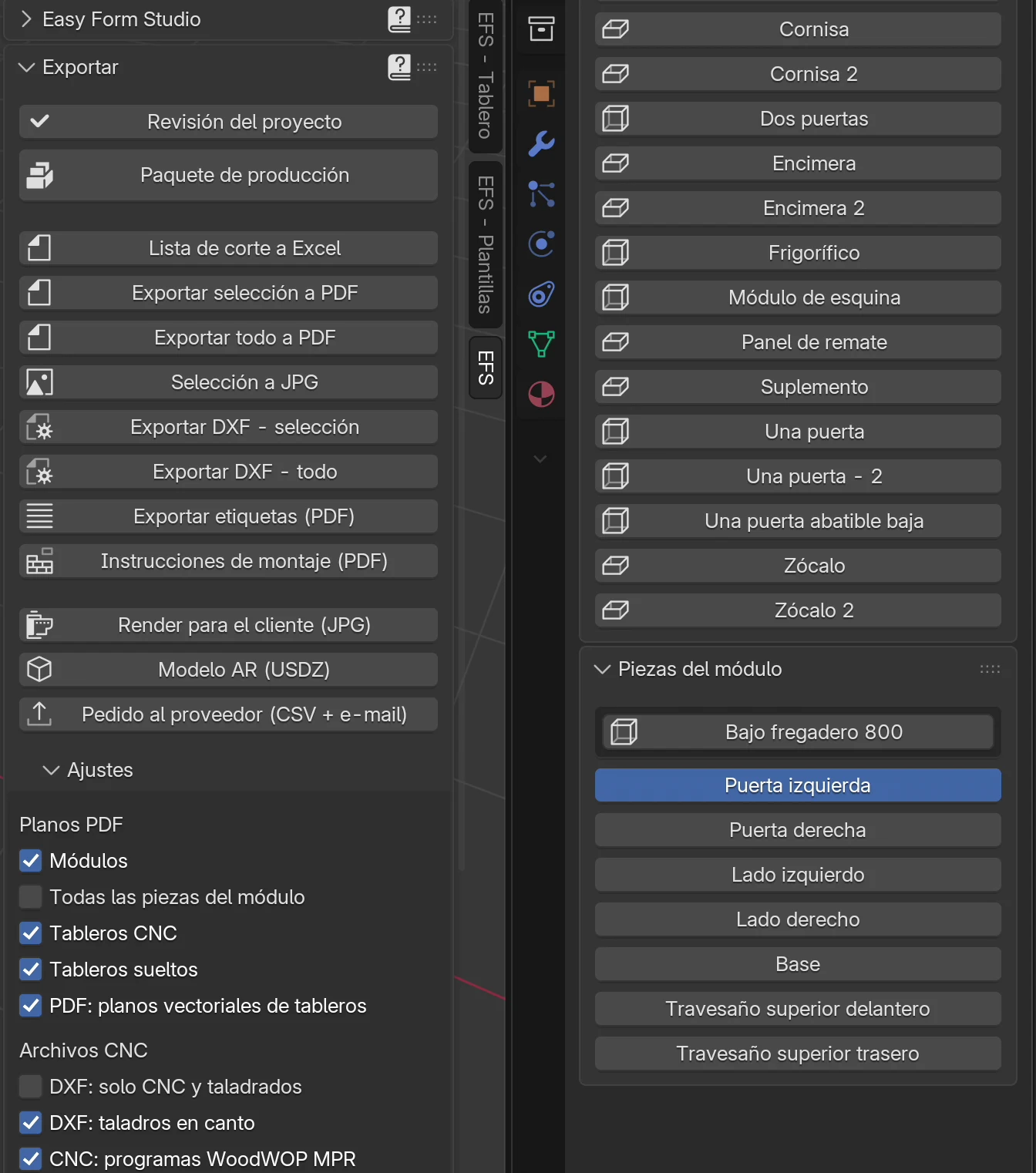
Task: Click the Modelo AR cube icon
Action: point(39,670)
